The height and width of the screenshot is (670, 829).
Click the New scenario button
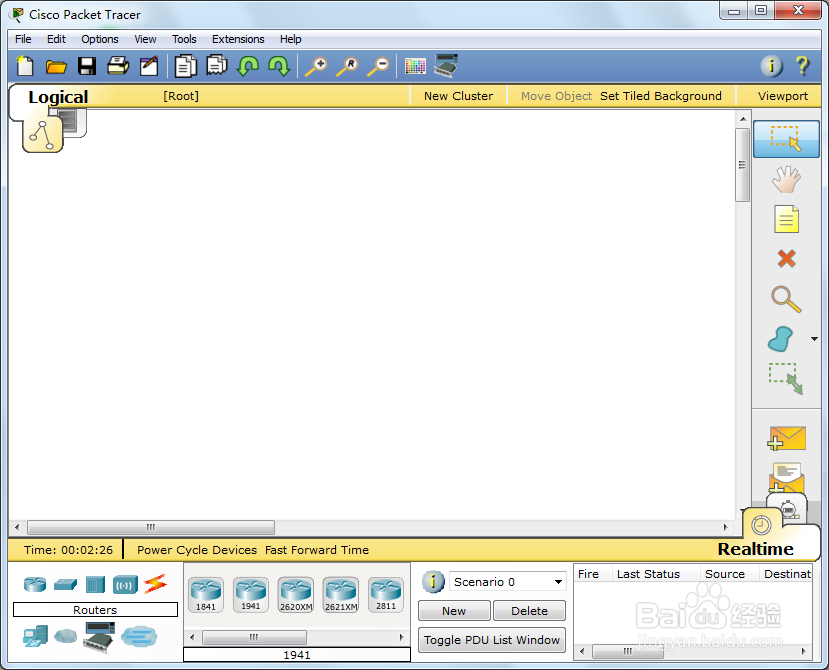pos(454,611)
